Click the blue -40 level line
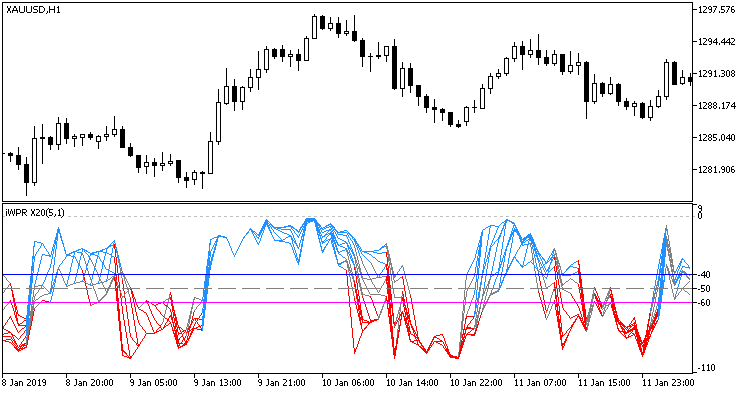This screenshot has height=394, width=750. (348, 274)
